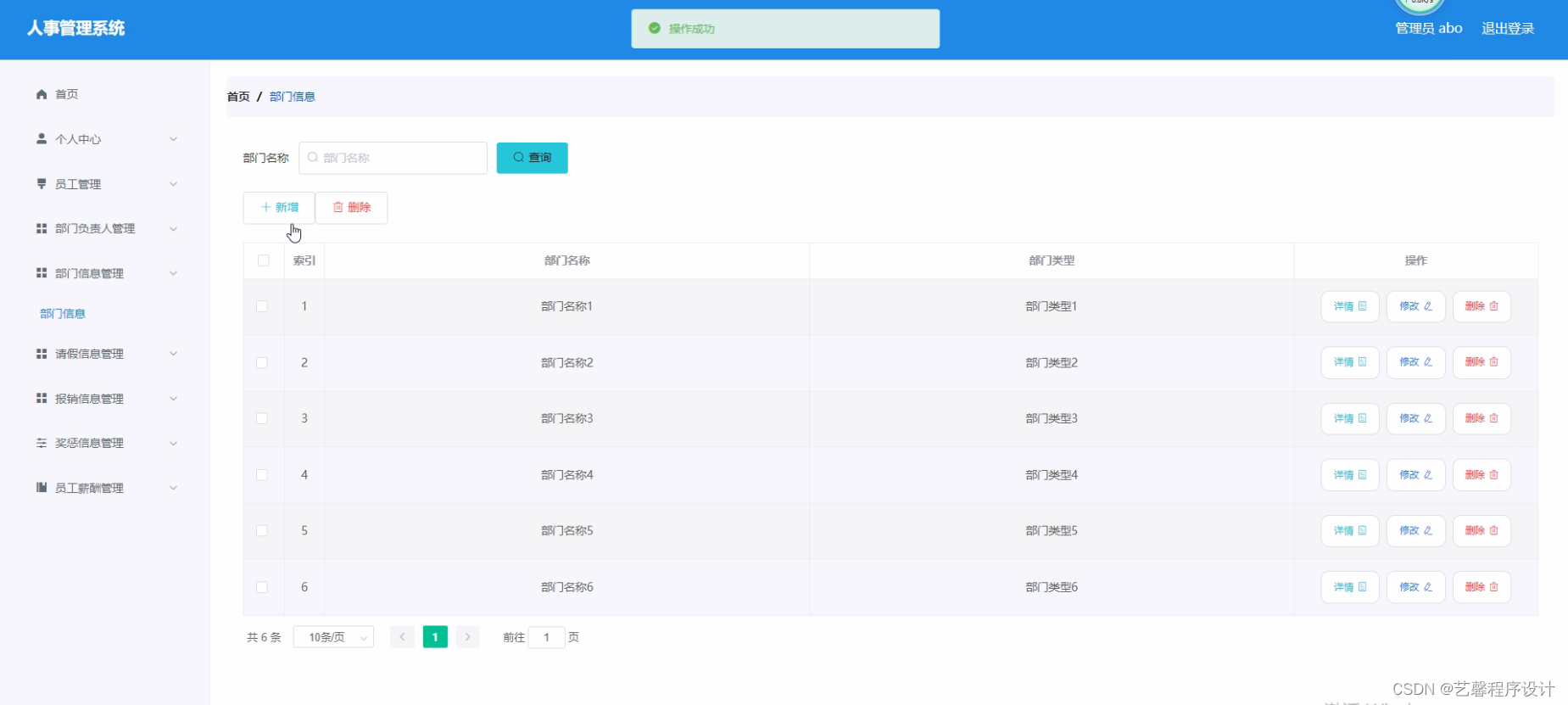Click the magnifier icon in the 部门名称 search box

(313, 158)
